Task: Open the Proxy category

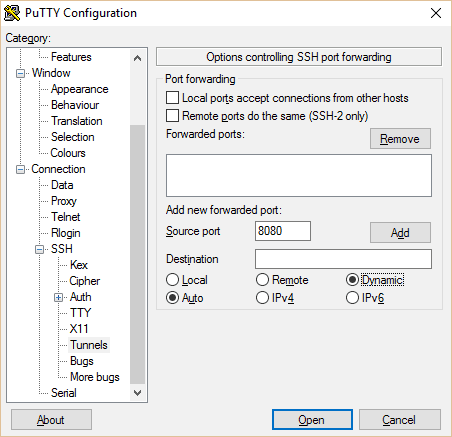Action: click(x=64, y=201)
